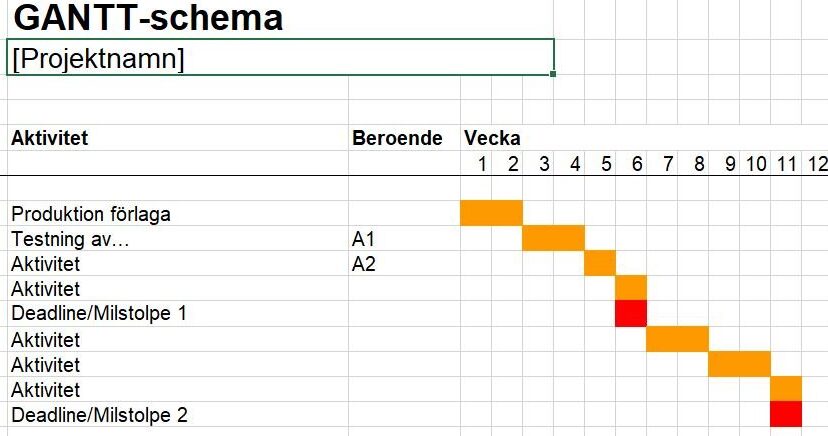Select the week 6 number cell
The width and height of the screenshot is (828, 436).
(x=631, y=164)
